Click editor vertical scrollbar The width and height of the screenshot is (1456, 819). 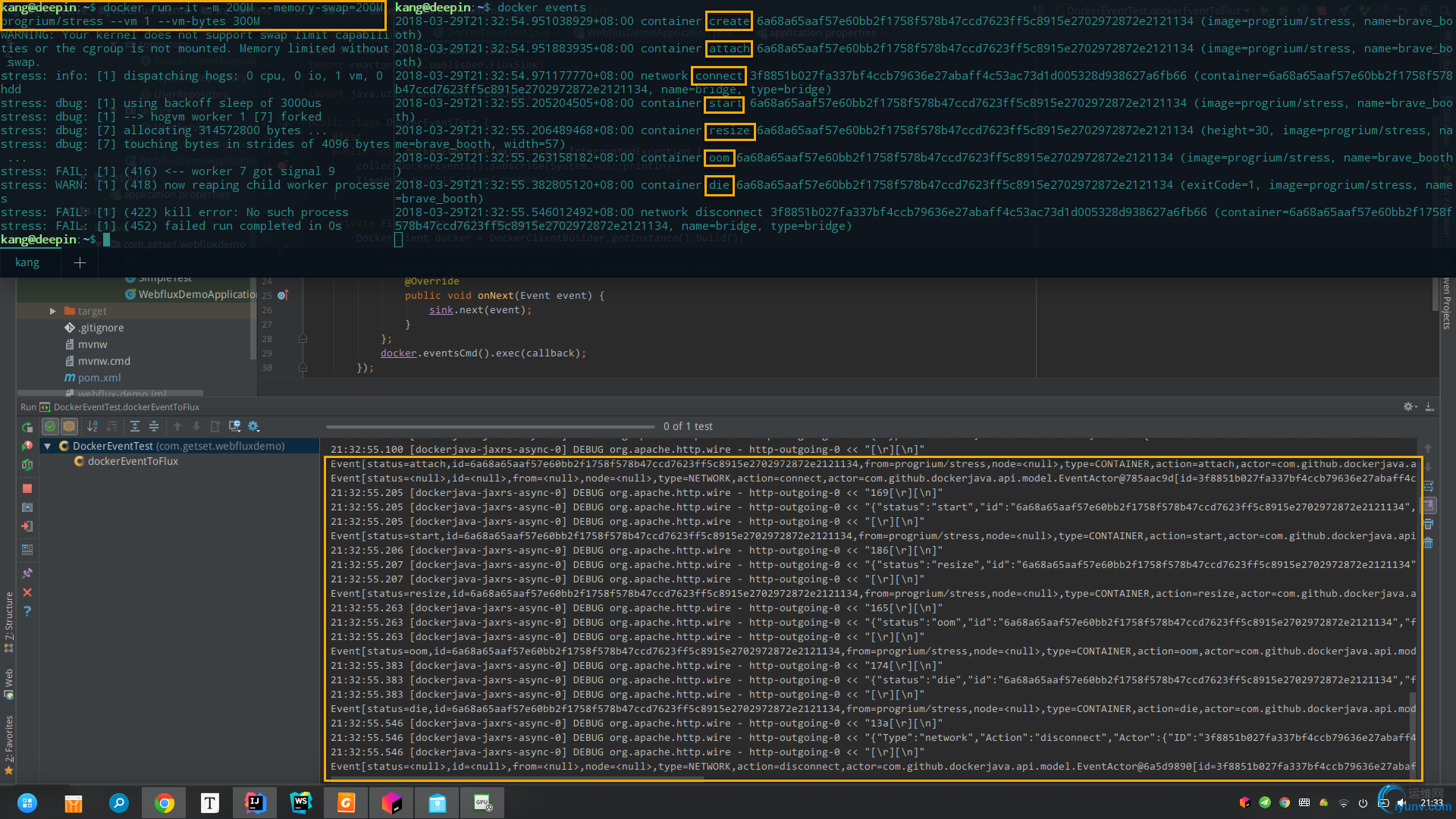click(x=1436, y=294)
